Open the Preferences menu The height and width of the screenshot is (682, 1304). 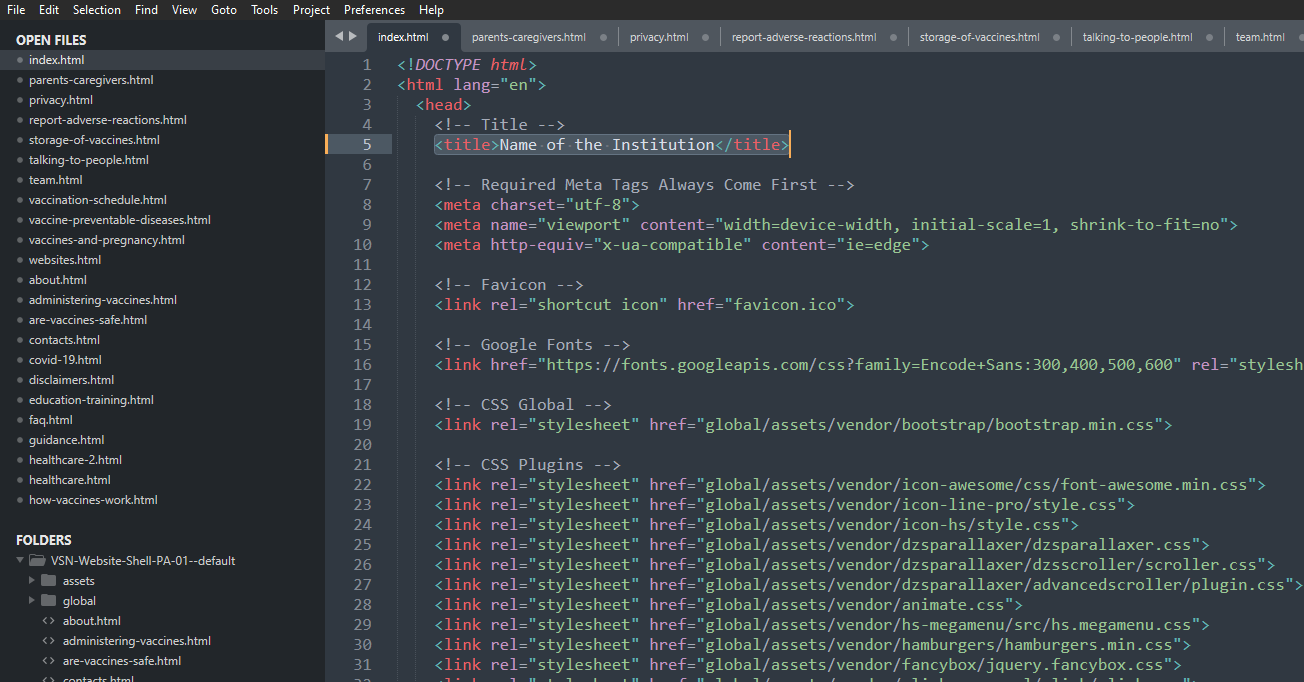374,10
